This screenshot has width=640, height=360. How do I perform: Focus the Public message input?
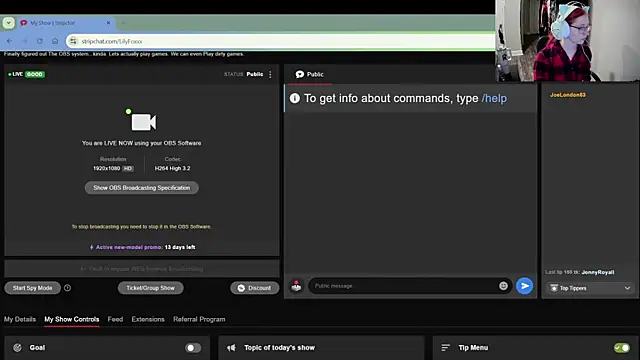[x=404, y=286]
